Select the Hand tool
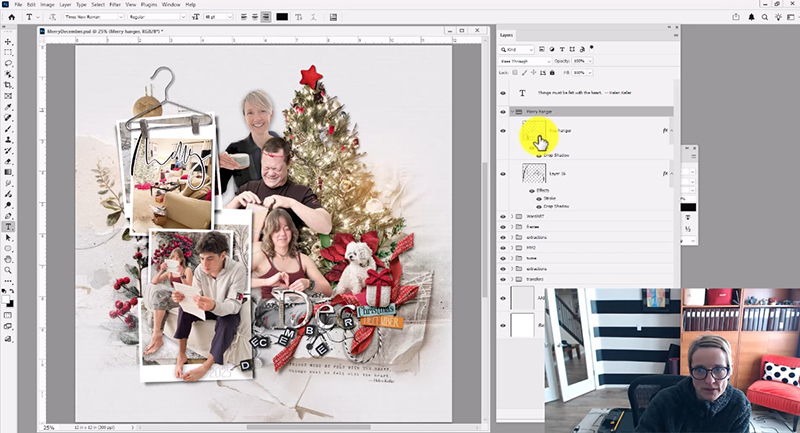 tap(8, 260)
